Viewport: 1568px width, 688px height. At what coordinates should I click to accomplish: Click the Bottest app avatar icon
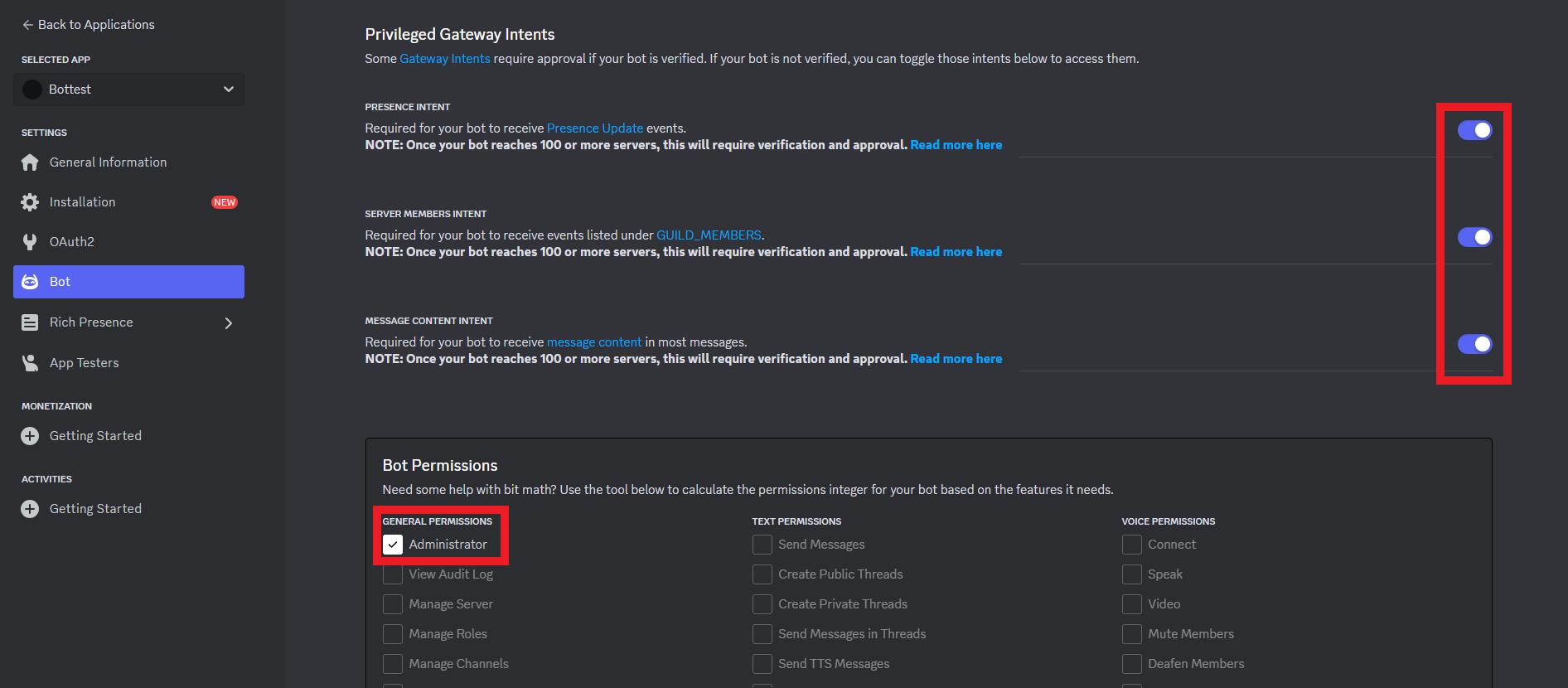(x=32, y=90)
